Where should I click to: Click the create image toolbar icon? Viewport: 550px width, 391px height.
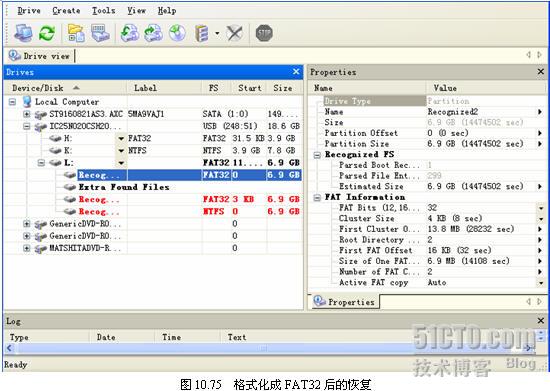click(x=130, y=33)
